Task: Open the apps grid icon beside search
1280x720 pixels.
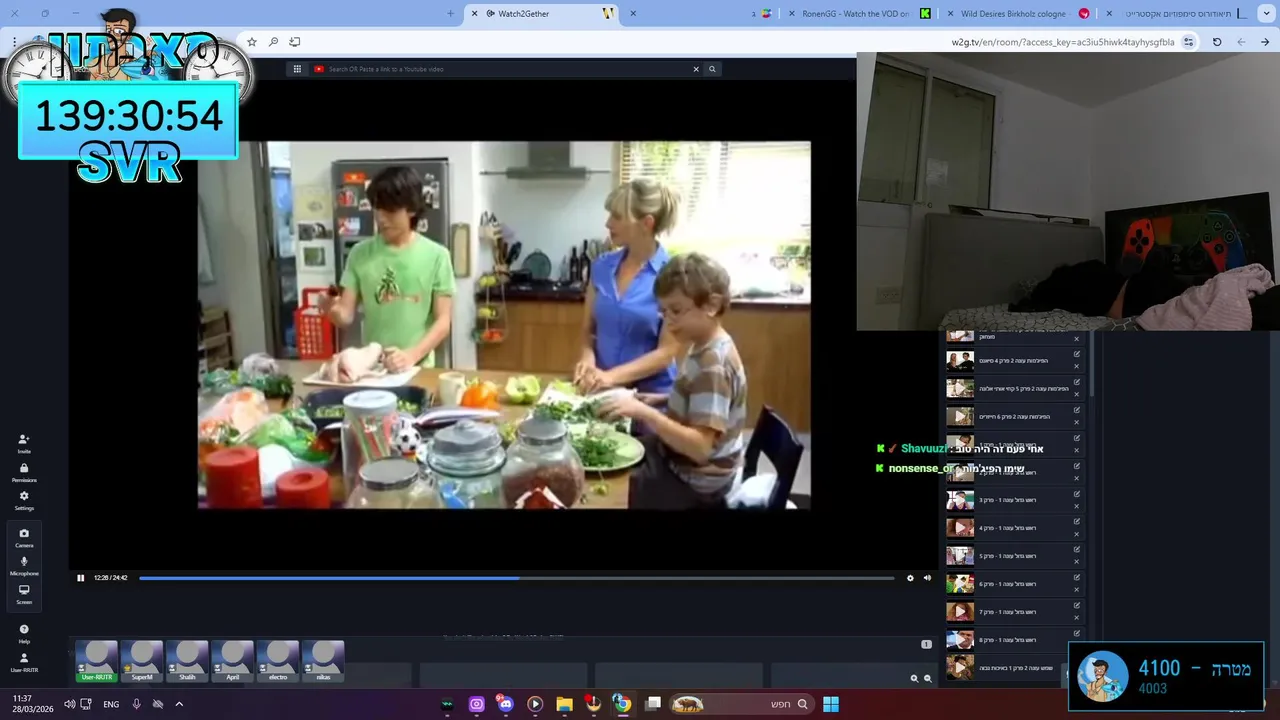Action: 297,69
